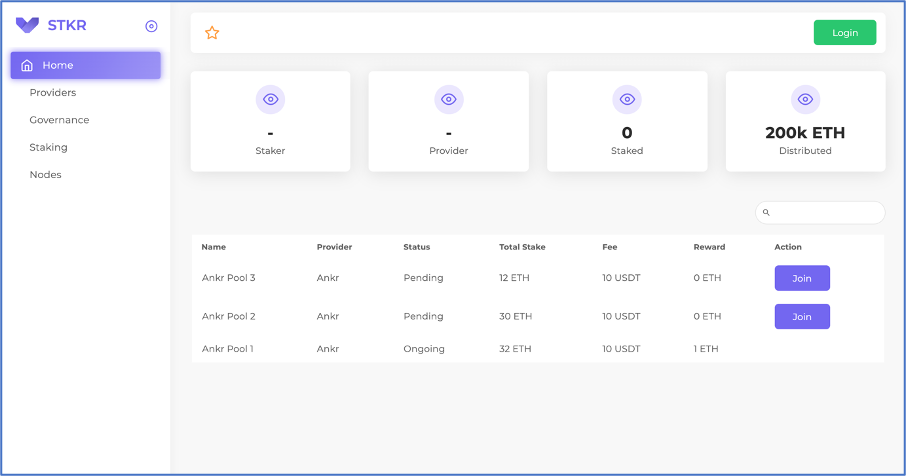The height and width of the screenshot is (476, 906).
Task: Click the 30 ETH total stake value
Action: click(515, 317)
